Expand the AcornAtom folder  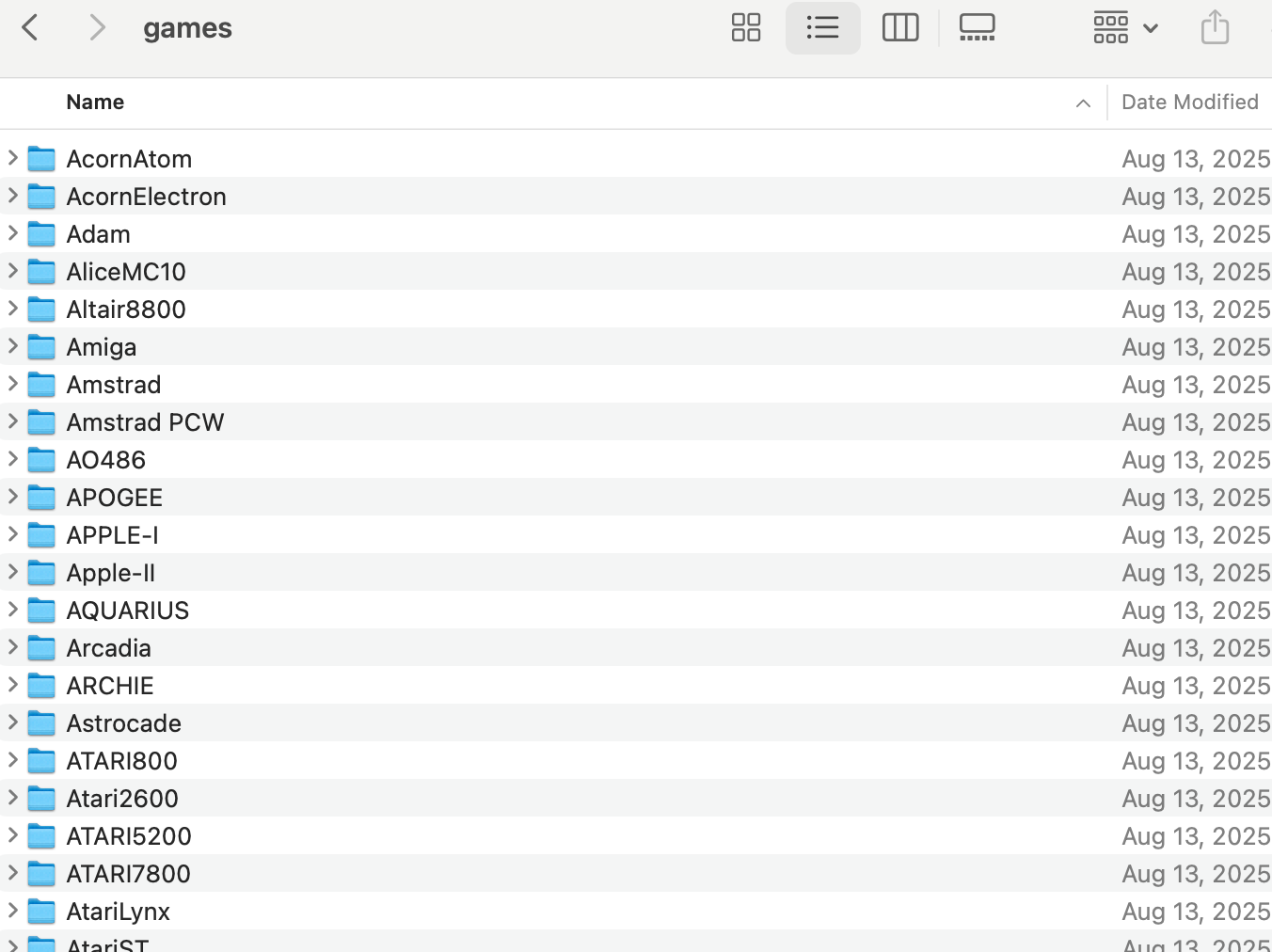click(x=13, y=158)
